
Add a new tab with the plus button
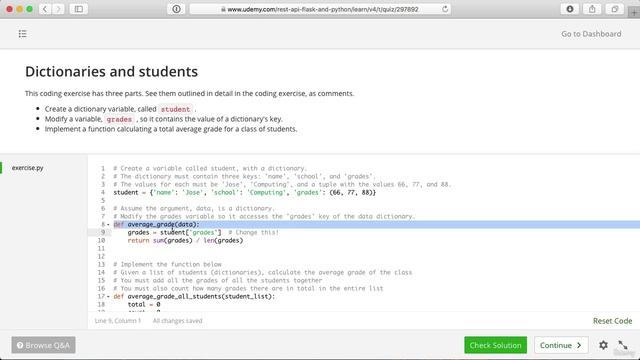point(634,13)
